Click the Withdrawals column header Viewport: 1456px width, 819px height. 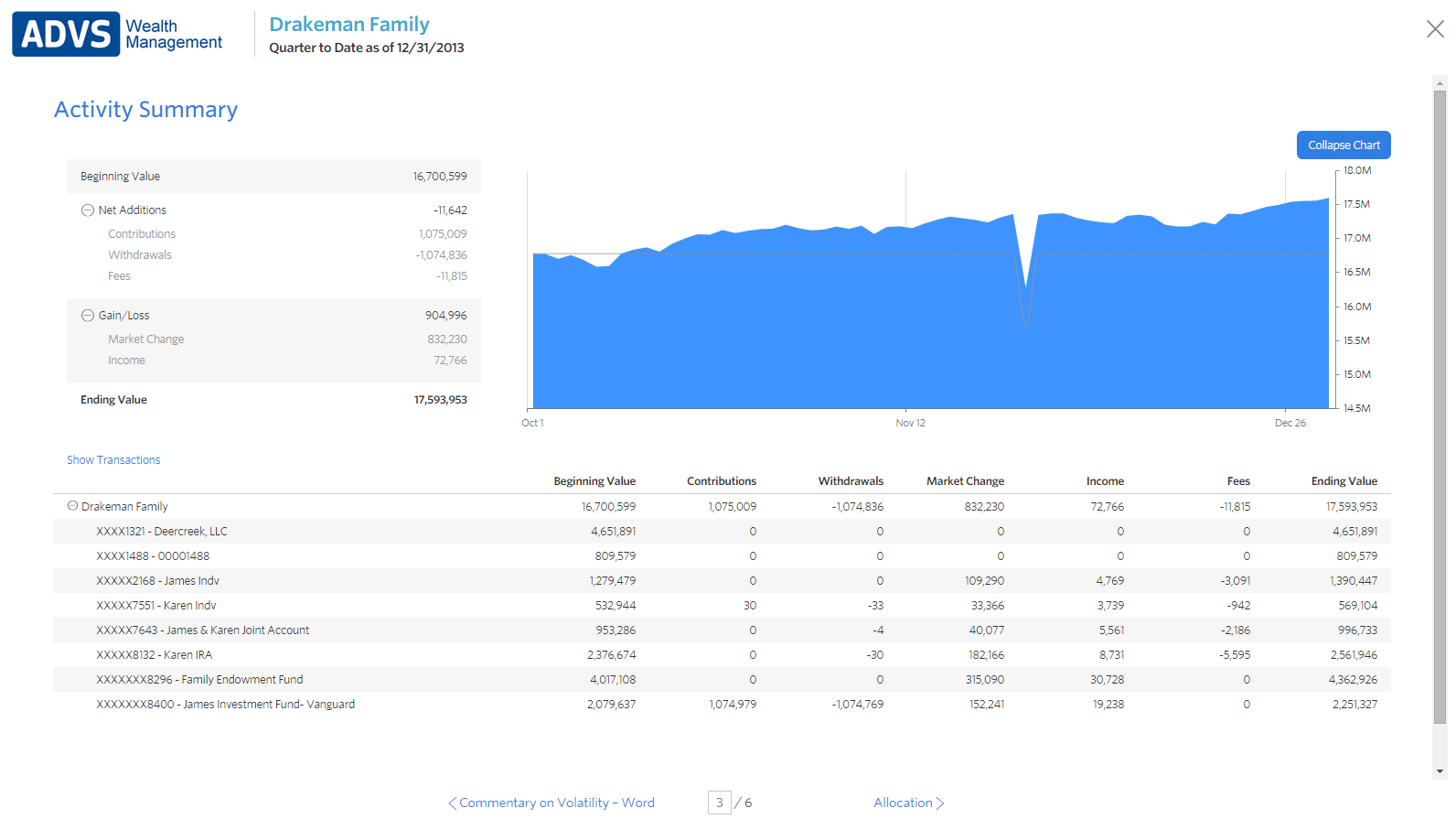point(851,481)
